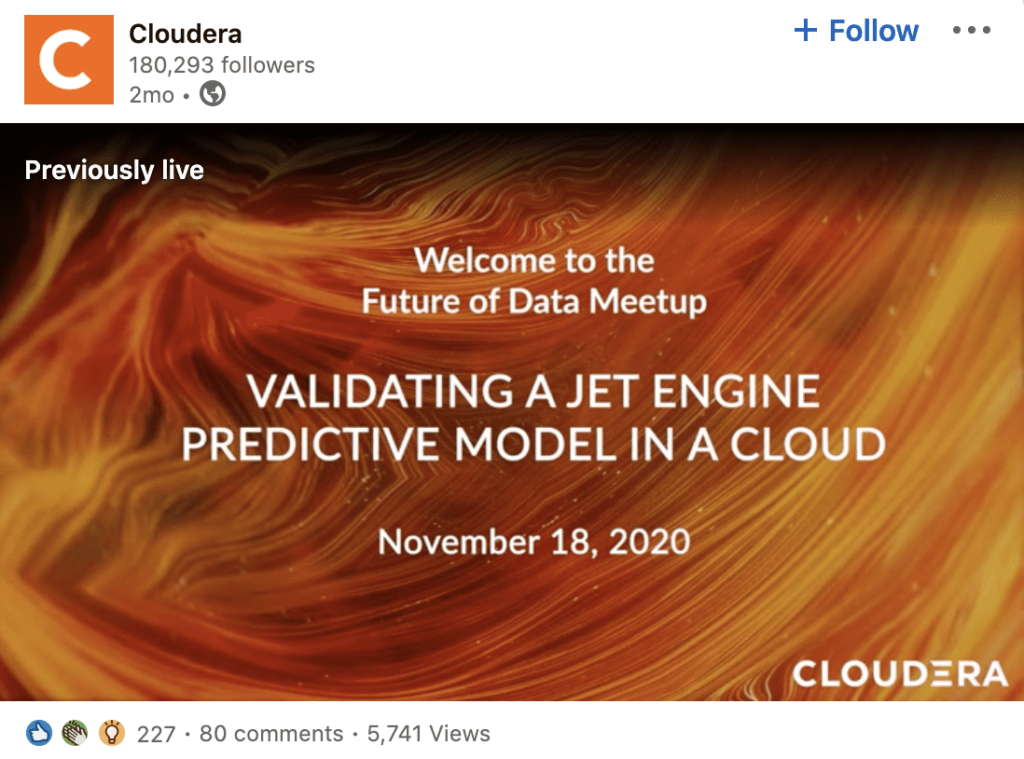Click the Future of Data Meetup title text
This screenshot has width=1024, height=759.
[x=533, y=300]
